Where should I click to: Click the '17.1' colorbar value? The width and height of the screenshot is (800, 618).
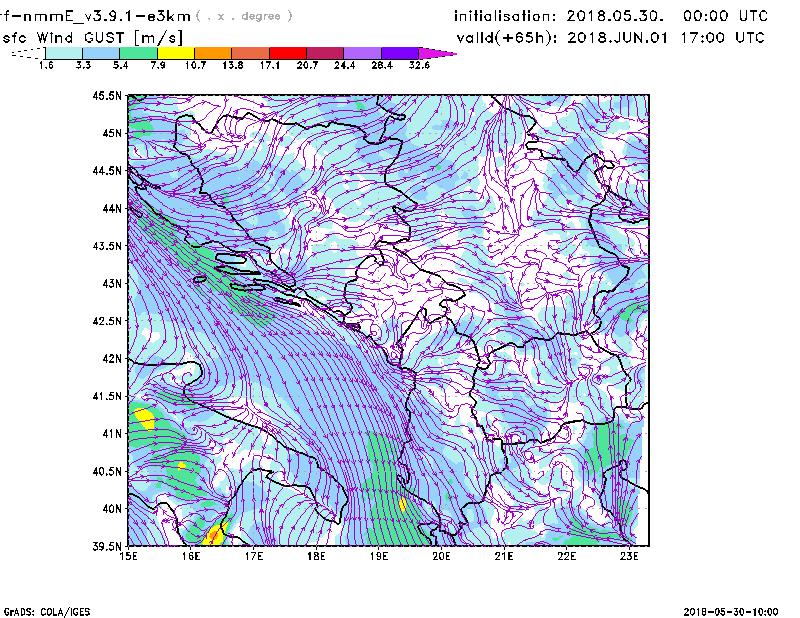point(270,65)
